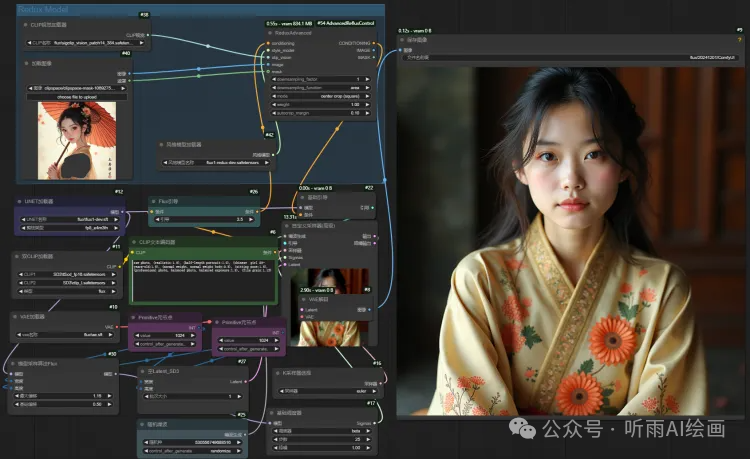Increase steps value 25 with its right arrow
The image size is (750, 459).
point(368,439)
